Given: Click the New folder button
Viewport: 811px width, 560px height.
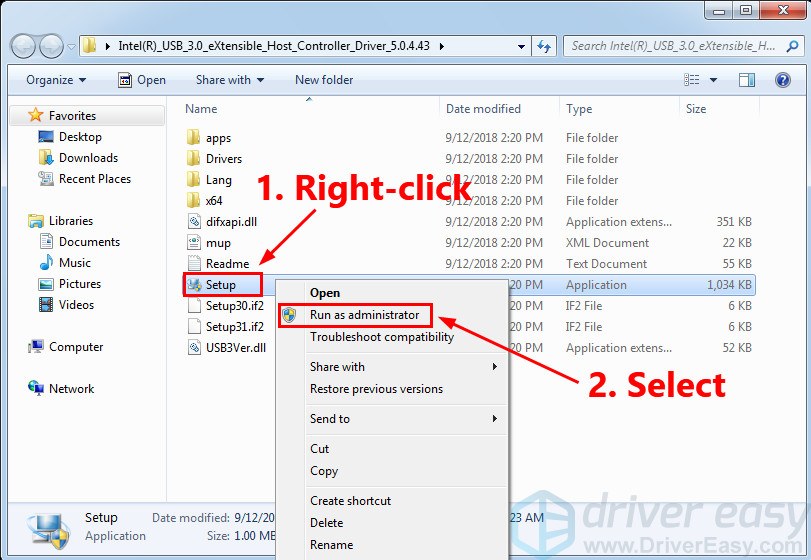Looking at the screenshot, I should 324,80.
